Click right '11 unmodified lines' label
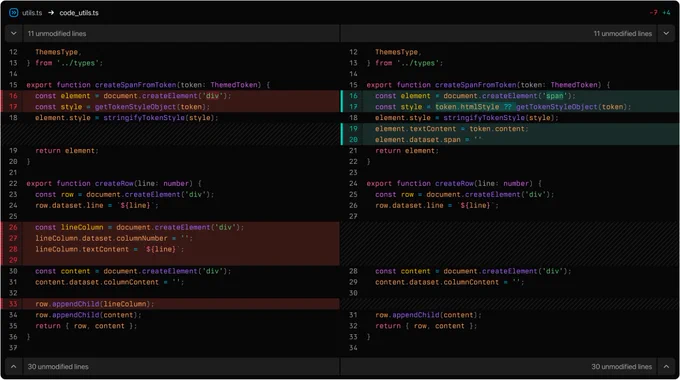Image resolution: width=680 pixels, height=380 pixels. pyautogui.click(x=623, y=33)
